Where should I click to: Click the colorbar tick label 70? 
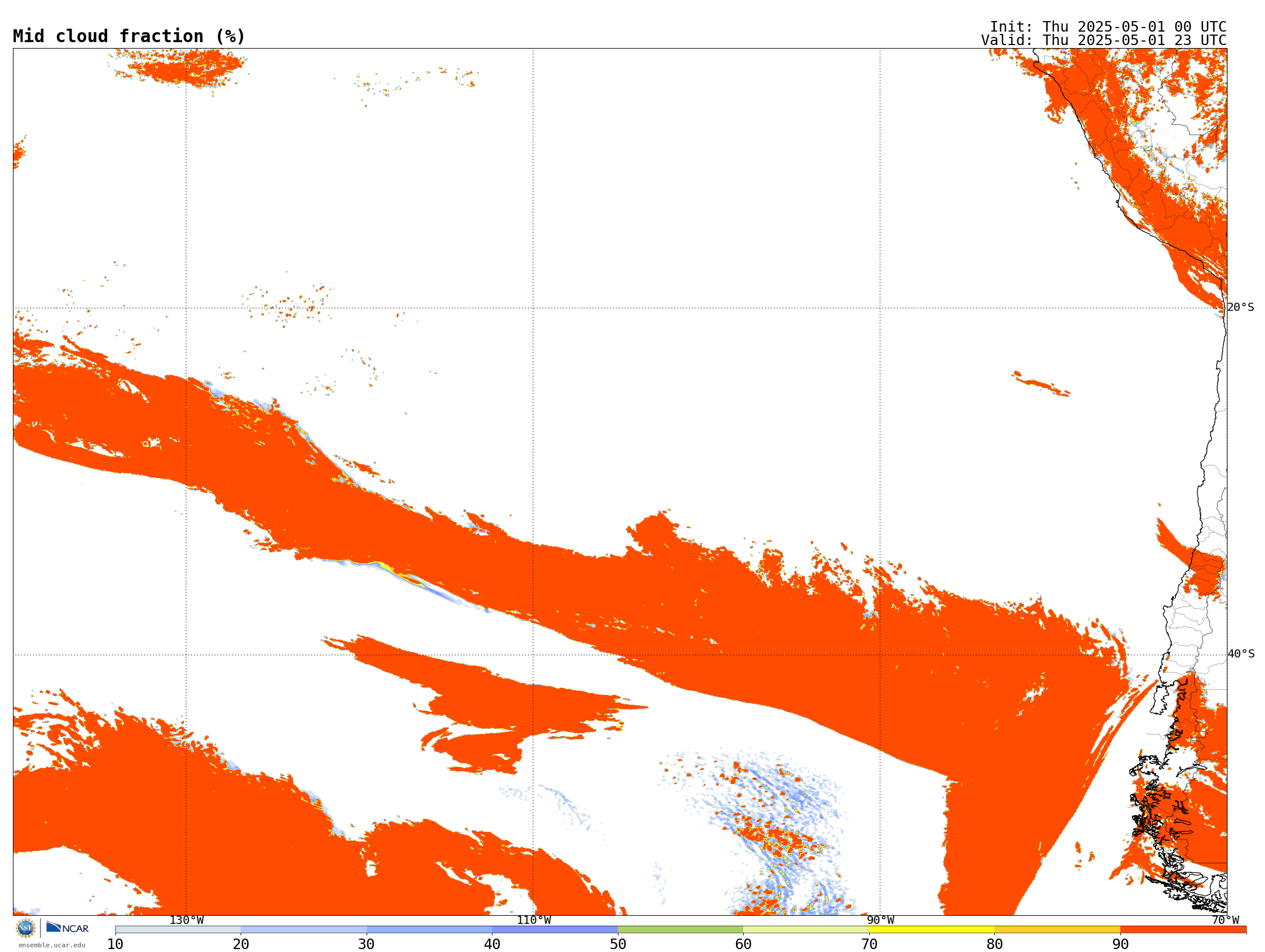[869, 944]
